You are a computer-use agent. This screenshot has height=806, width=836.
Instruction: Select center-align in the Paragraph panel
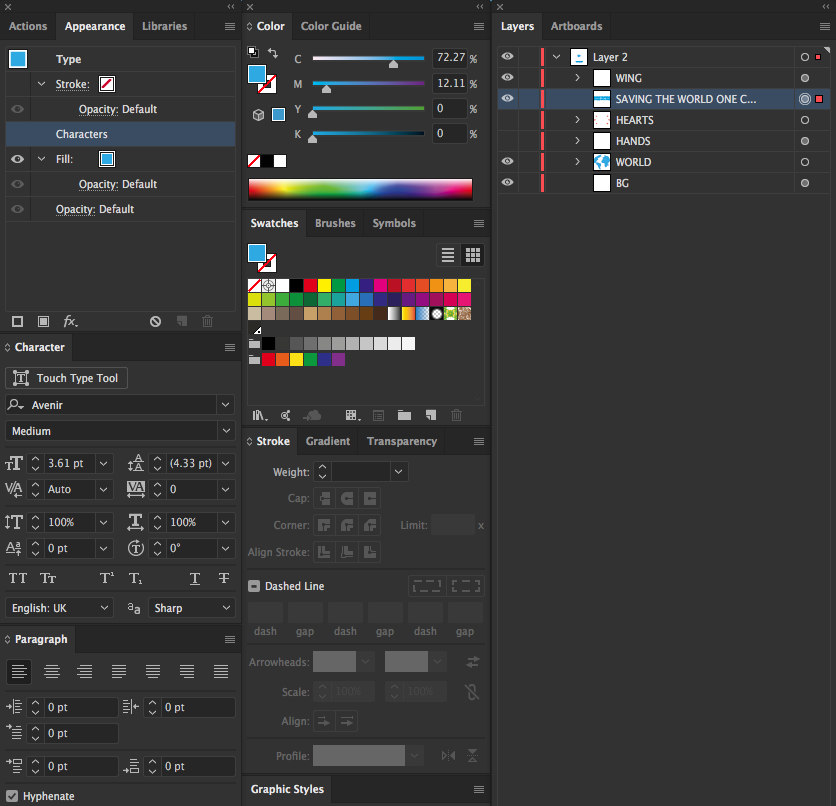coord(52,672)
